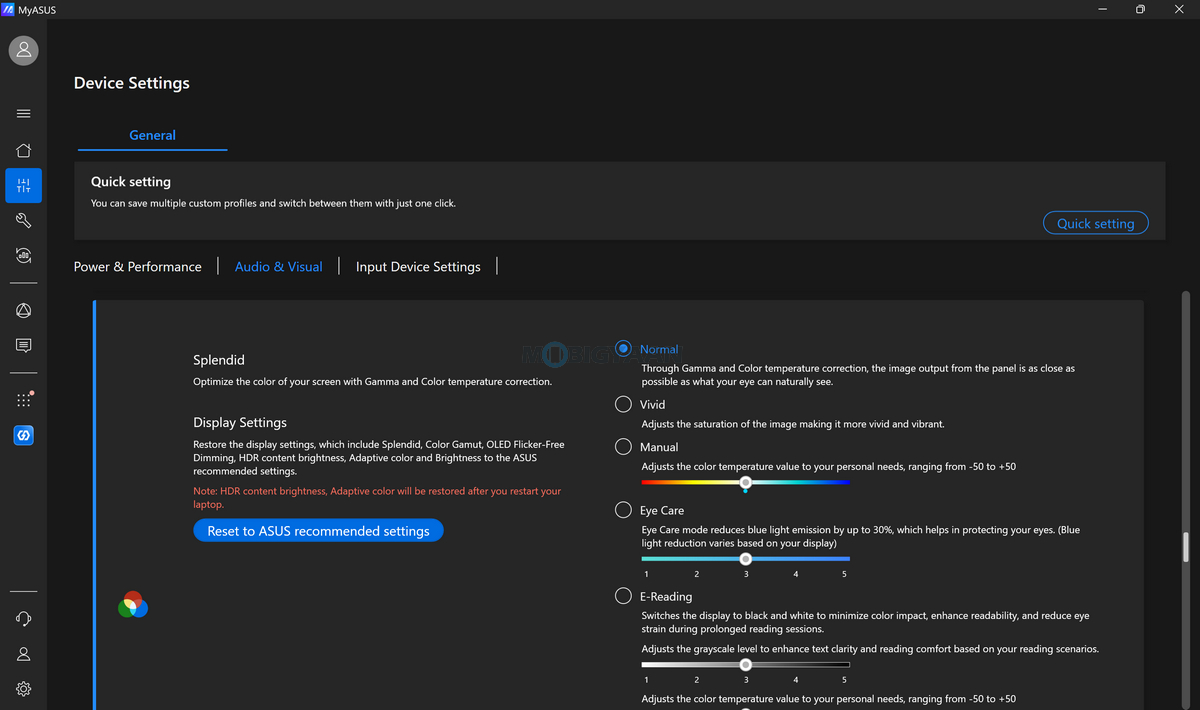Click level '1' under E-Reading grayscale slider
This screenshot has width=1200, height=710.
646,680
